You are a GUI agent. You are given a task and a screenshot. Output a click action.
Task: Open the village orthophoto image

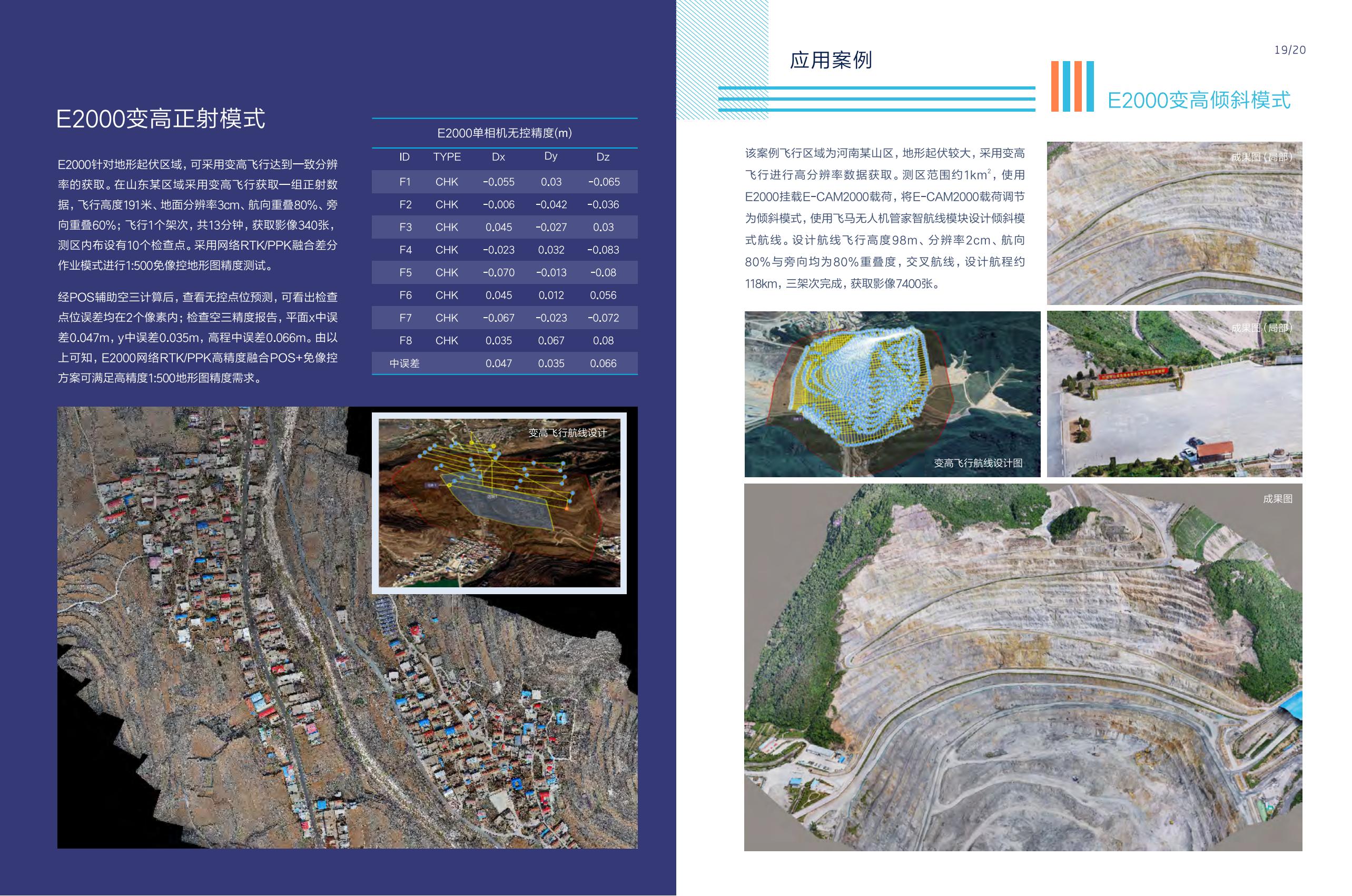(x=347, y=627)
